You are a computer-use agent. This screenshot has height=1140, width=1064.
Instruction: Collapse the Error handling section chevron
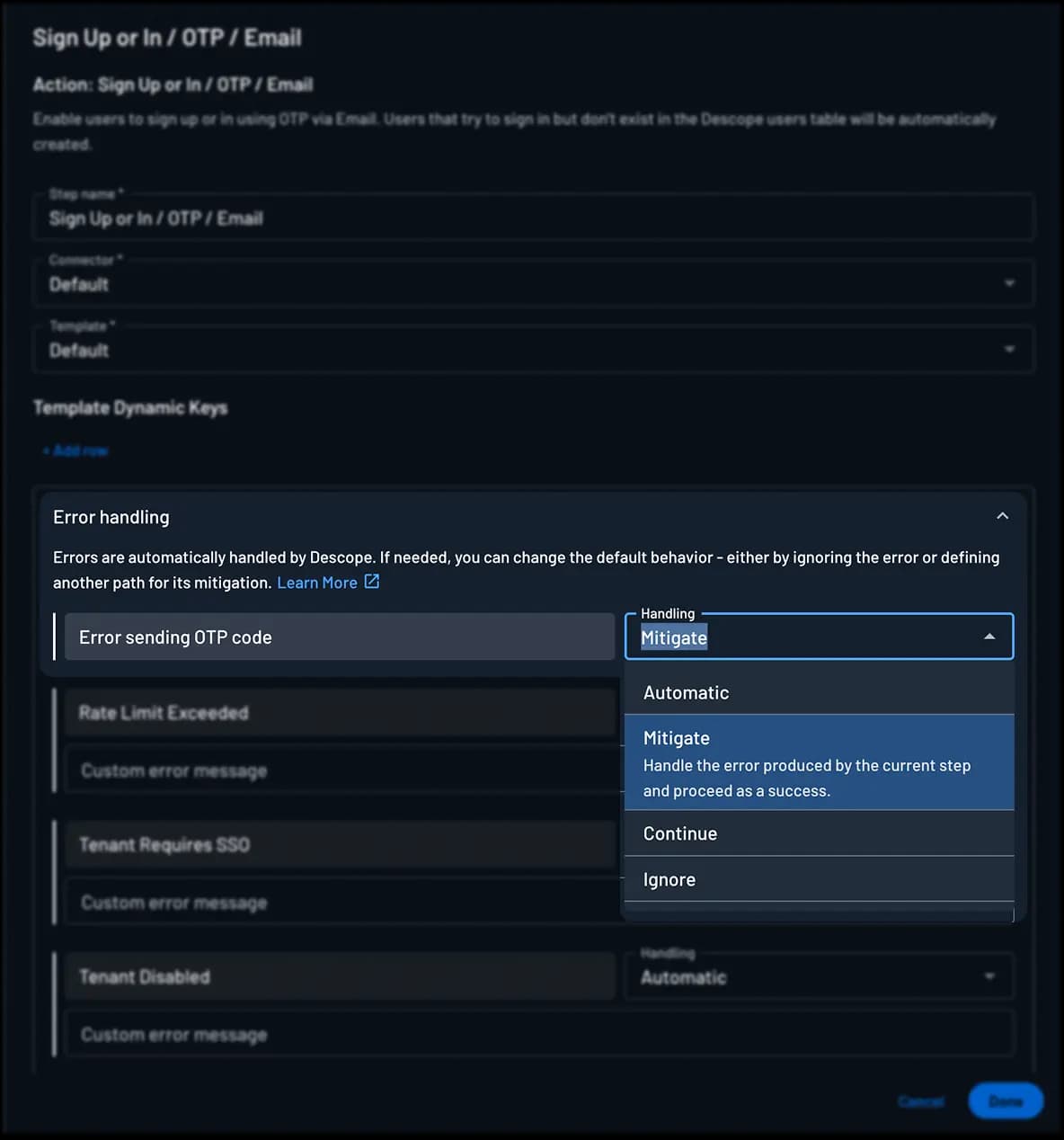click(x=1002, y=516)
